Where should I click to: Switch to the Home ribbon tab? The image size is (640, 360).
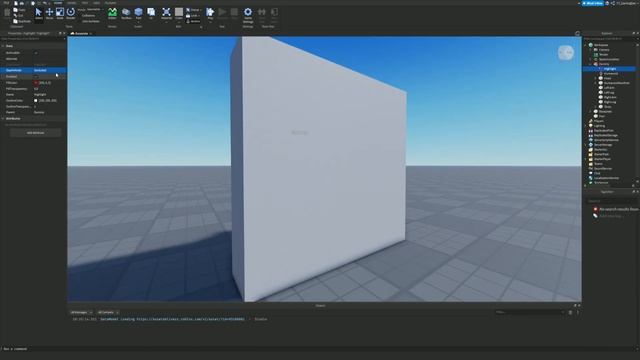[58, 3]
